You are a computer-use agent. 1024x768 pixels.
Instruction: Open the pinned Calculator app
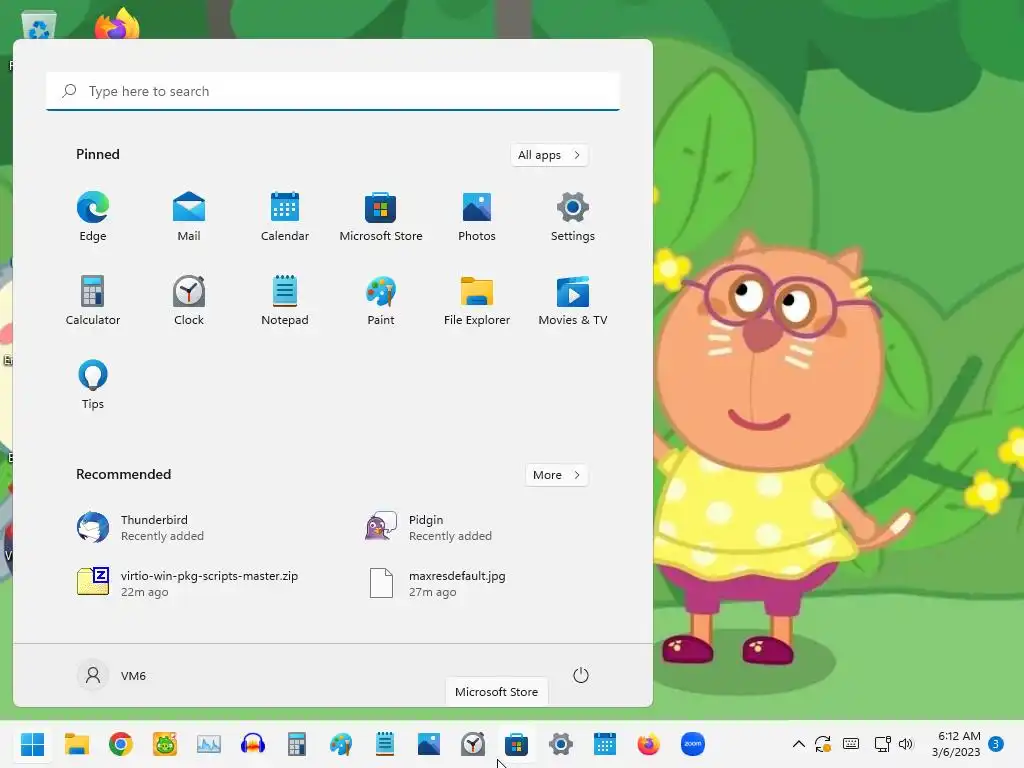click(93, 300)
